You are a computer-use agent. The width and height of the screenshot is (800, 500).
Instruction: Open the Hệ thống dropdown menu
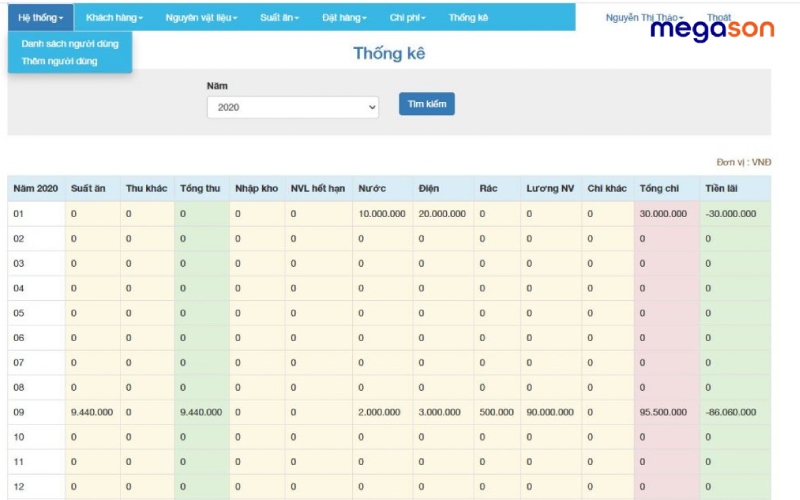(40, 18)
